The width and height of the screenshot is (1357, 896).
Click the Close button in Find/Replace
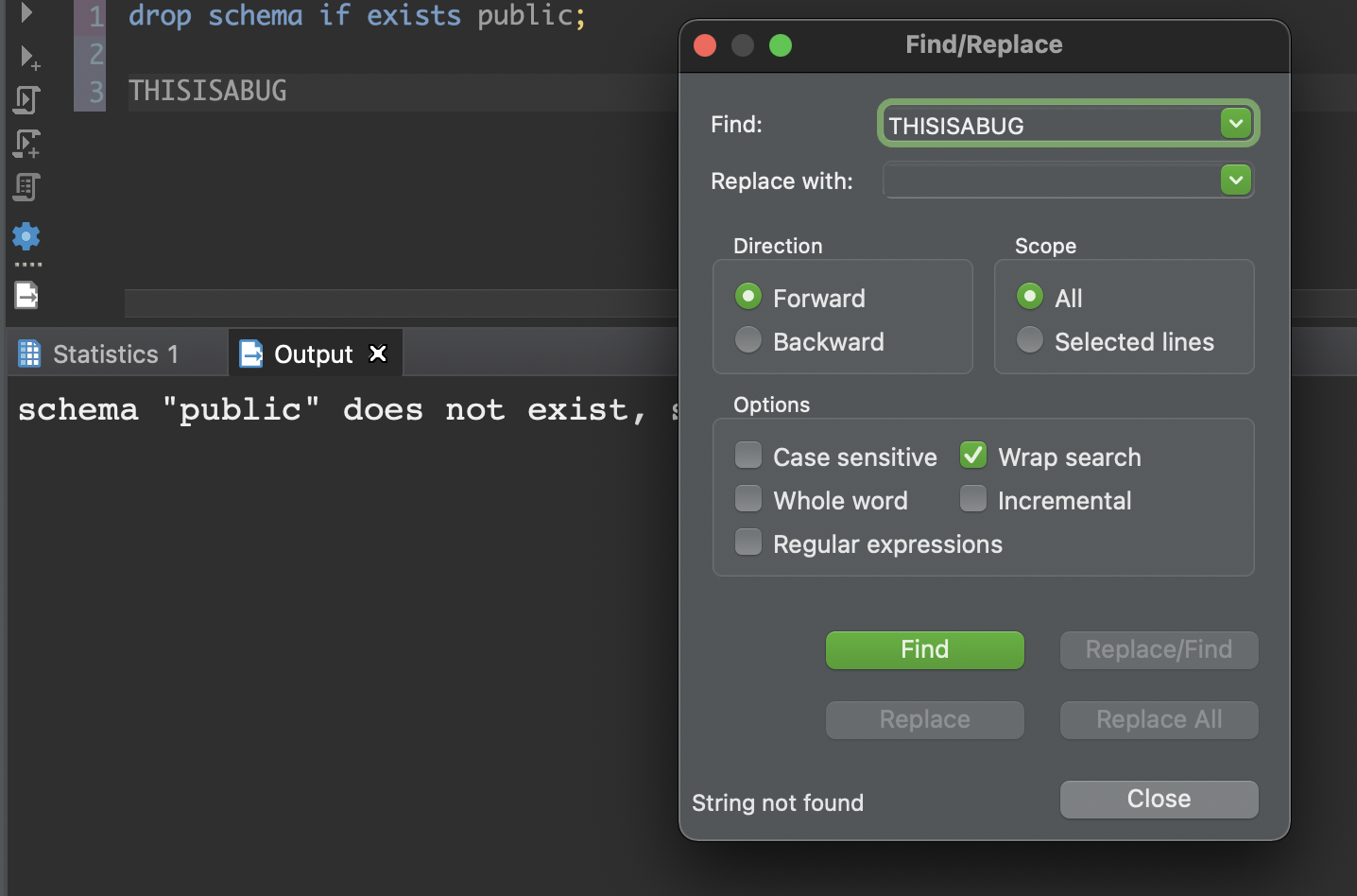click(x=1158, y=799)
